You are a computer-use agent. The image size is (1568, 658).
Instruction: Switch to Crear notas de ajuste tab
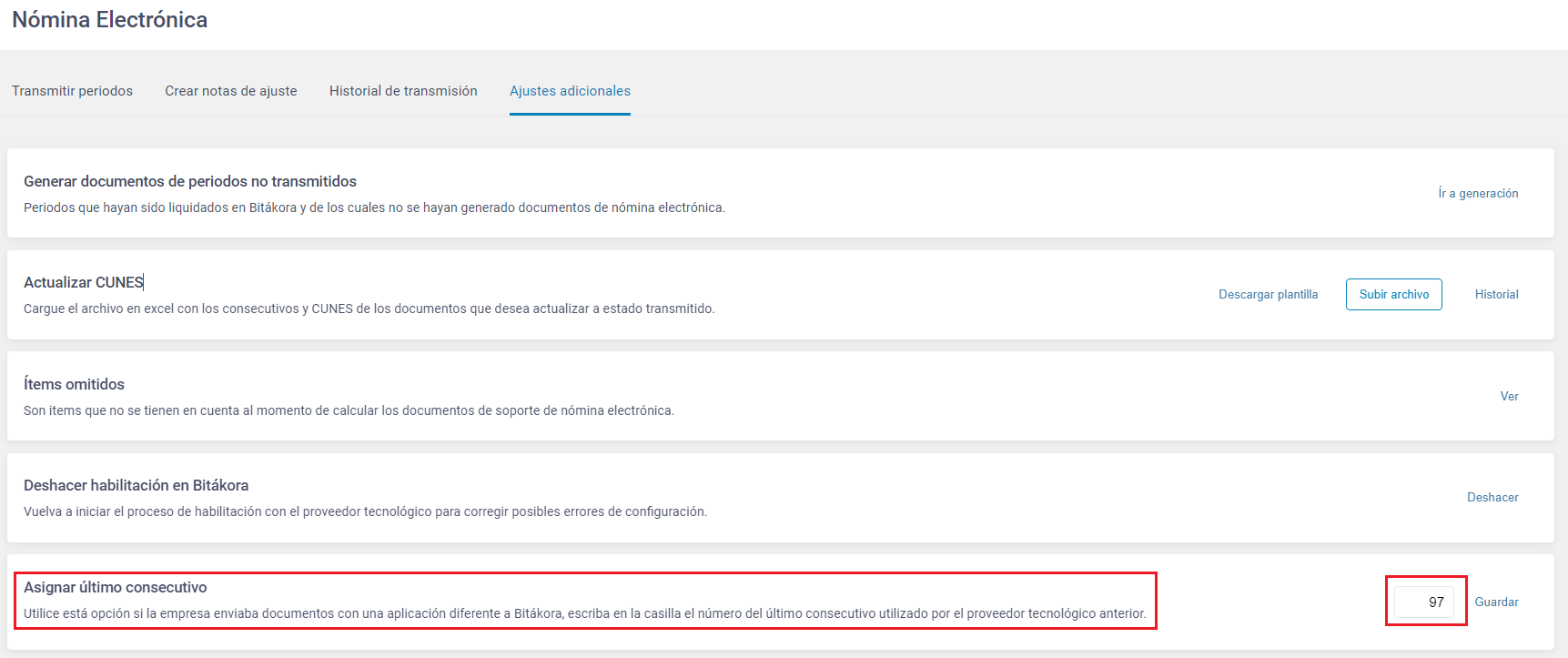[231, 91]
